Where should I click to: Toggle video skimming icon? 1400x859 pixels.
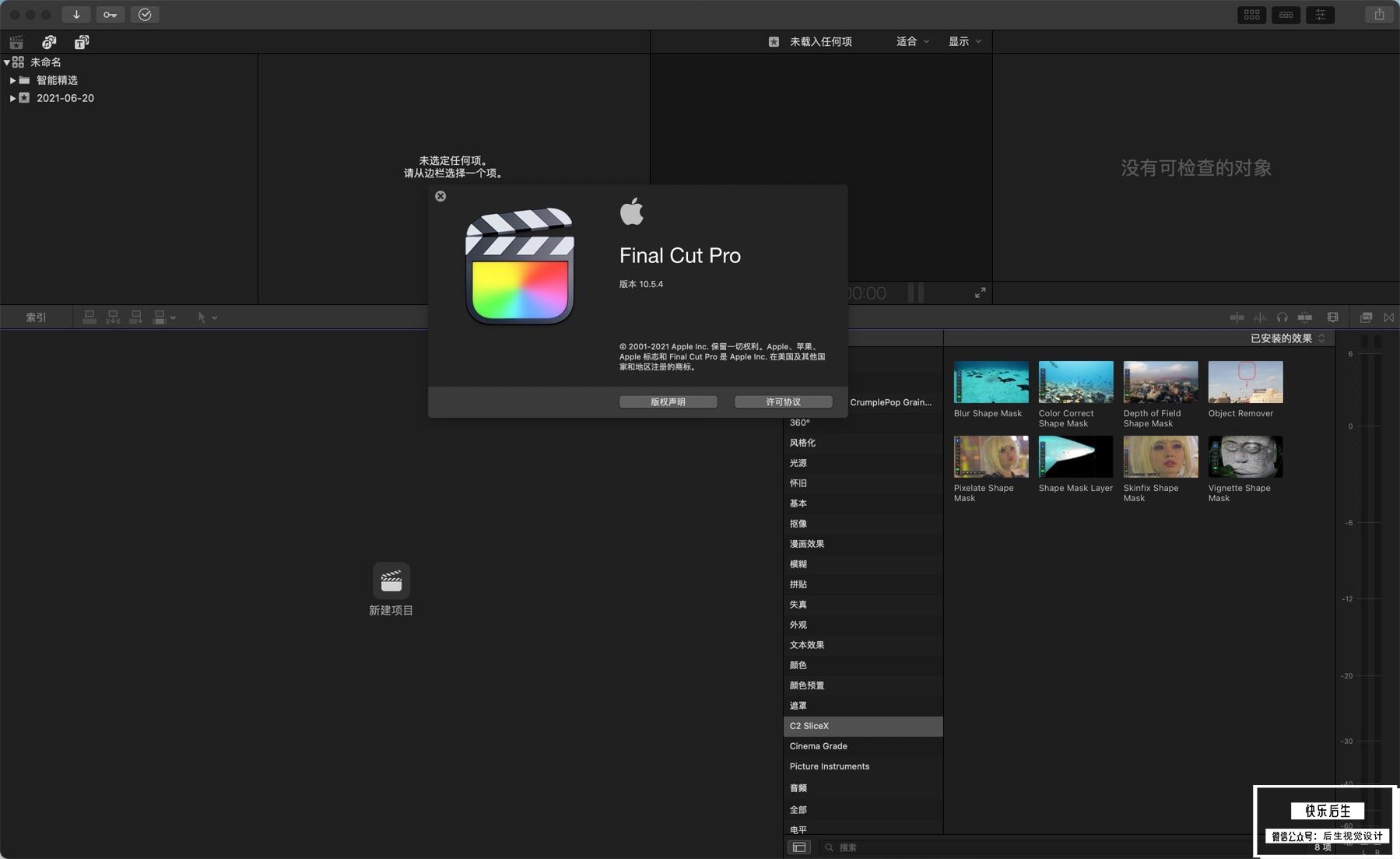1237,317
